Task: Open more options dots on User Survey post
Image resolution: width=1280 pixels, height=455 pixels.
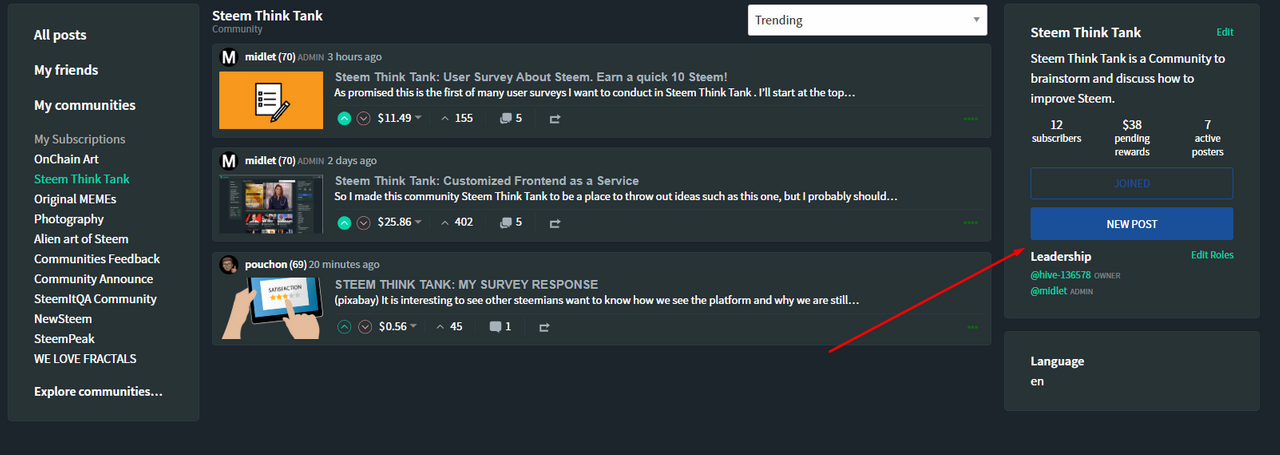Action: (x=971, y=119)
